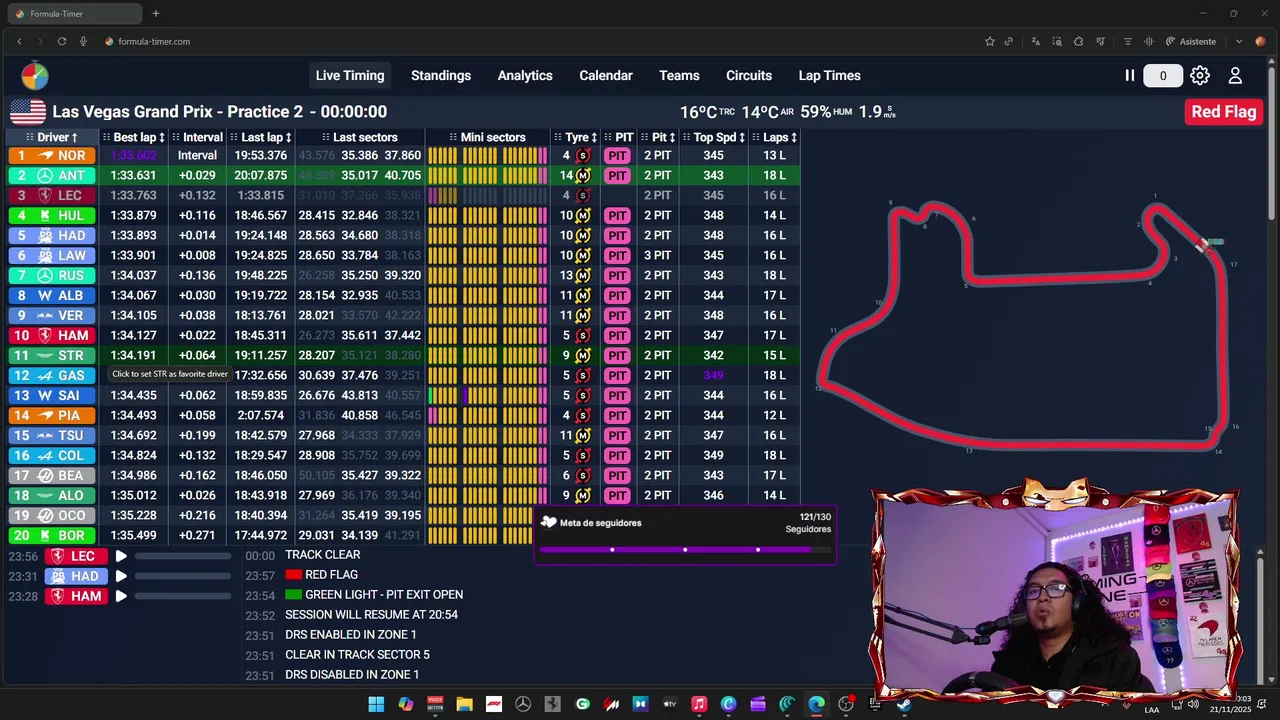
Task: Click the soft tyre icon in NOR's row
Action: 583,155
